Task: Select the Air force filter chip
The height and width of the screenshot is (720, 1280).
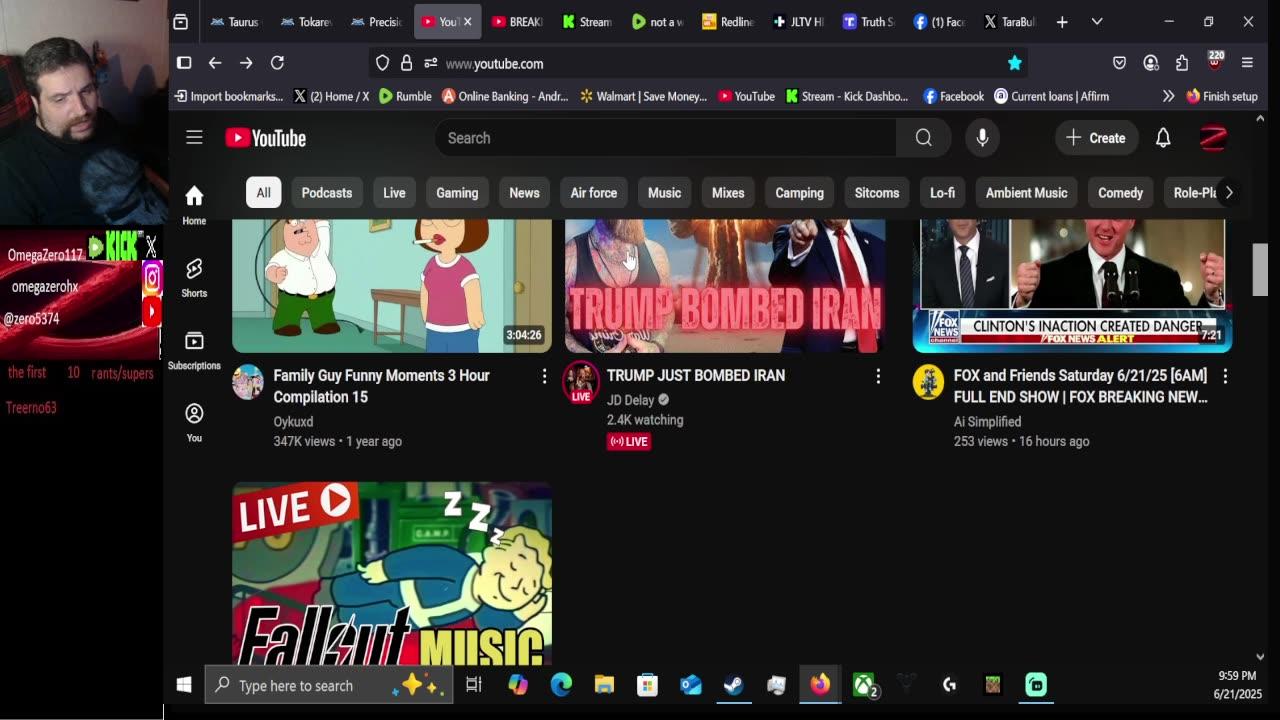Action: 594,192
